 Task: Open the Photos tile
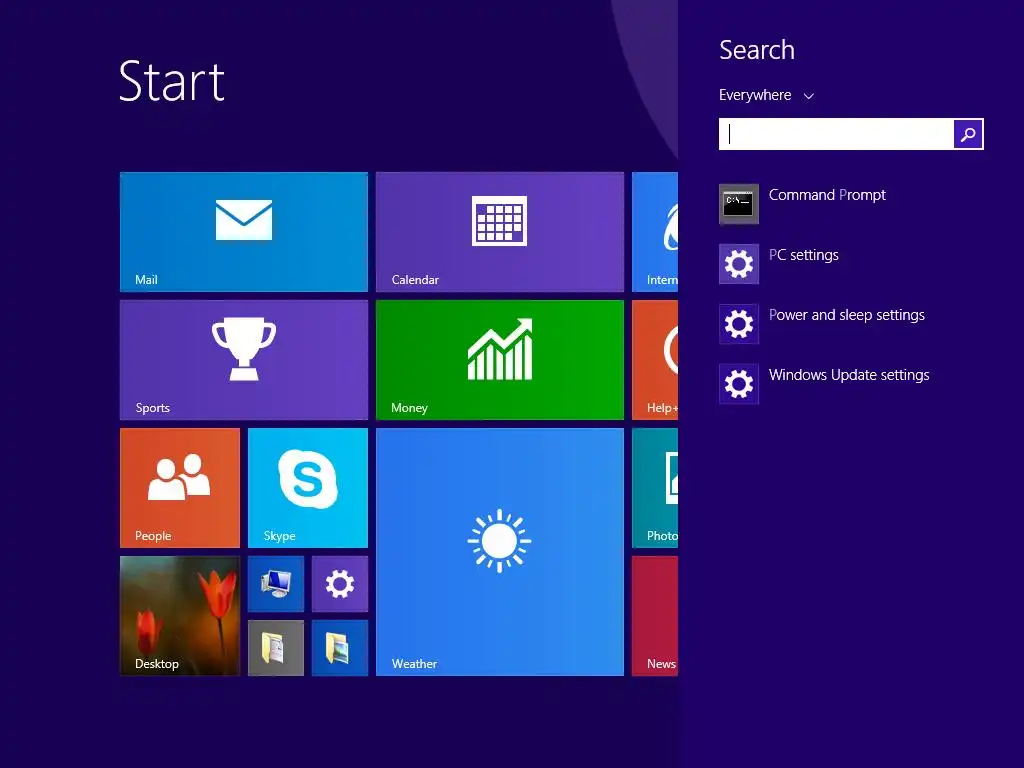(x=655, y=488)
